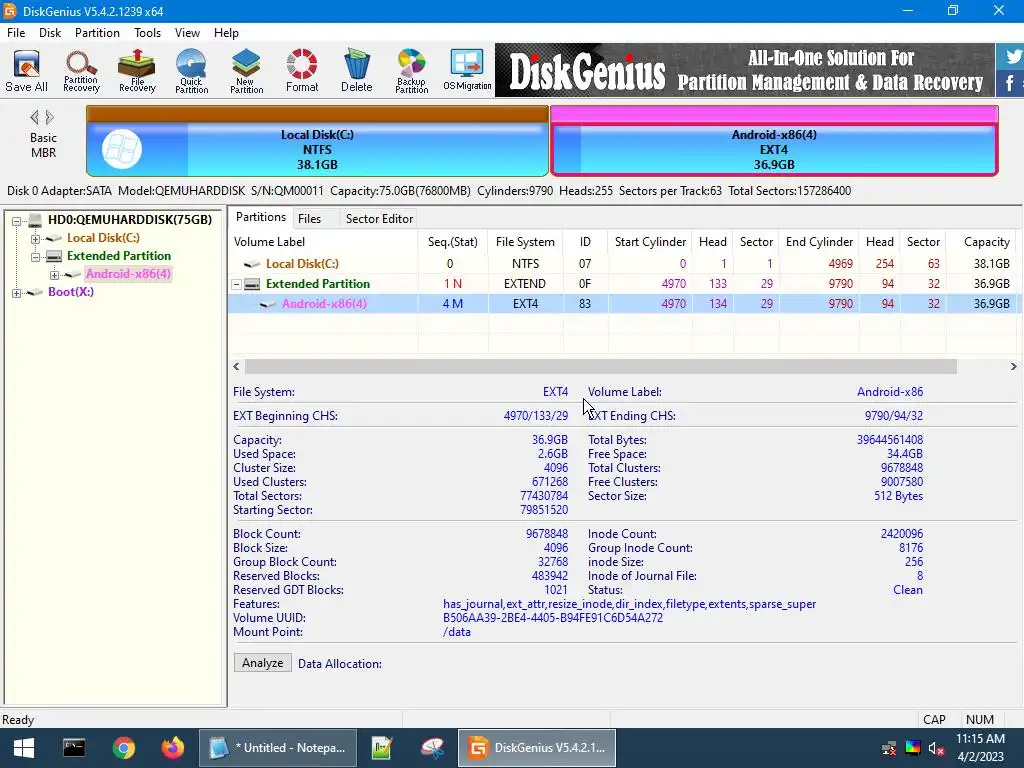This screenshot has height=768, width=1024.
Task: Click the Volume Label column header
Action: click(323, 242)
